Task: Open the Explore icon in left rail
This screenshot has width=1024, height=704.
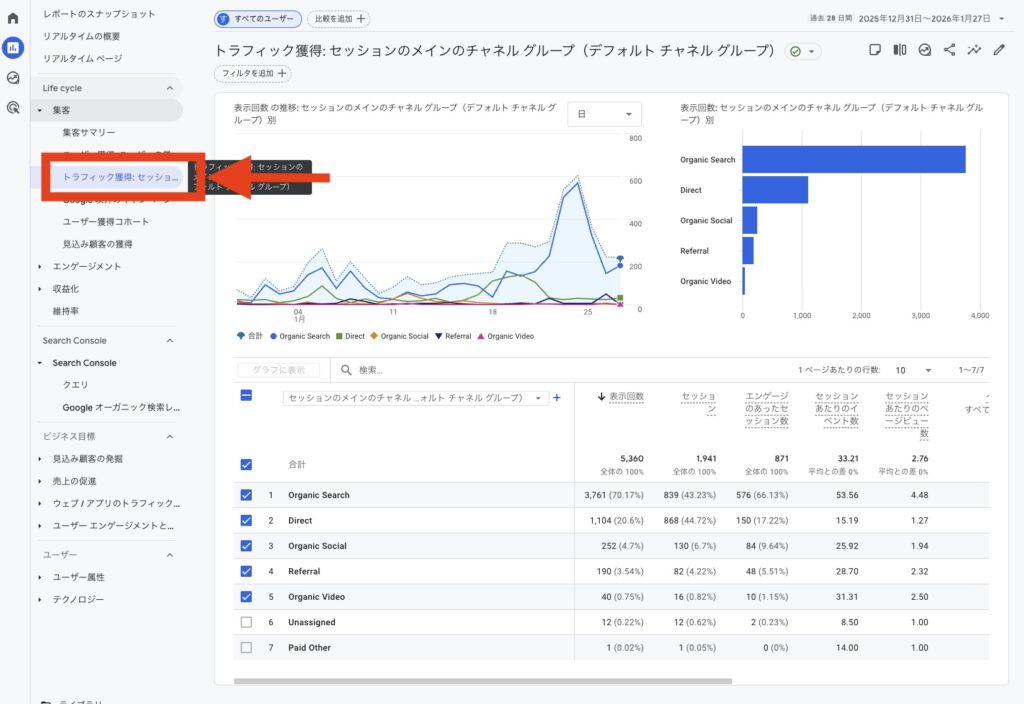Action: click(13, 77)
